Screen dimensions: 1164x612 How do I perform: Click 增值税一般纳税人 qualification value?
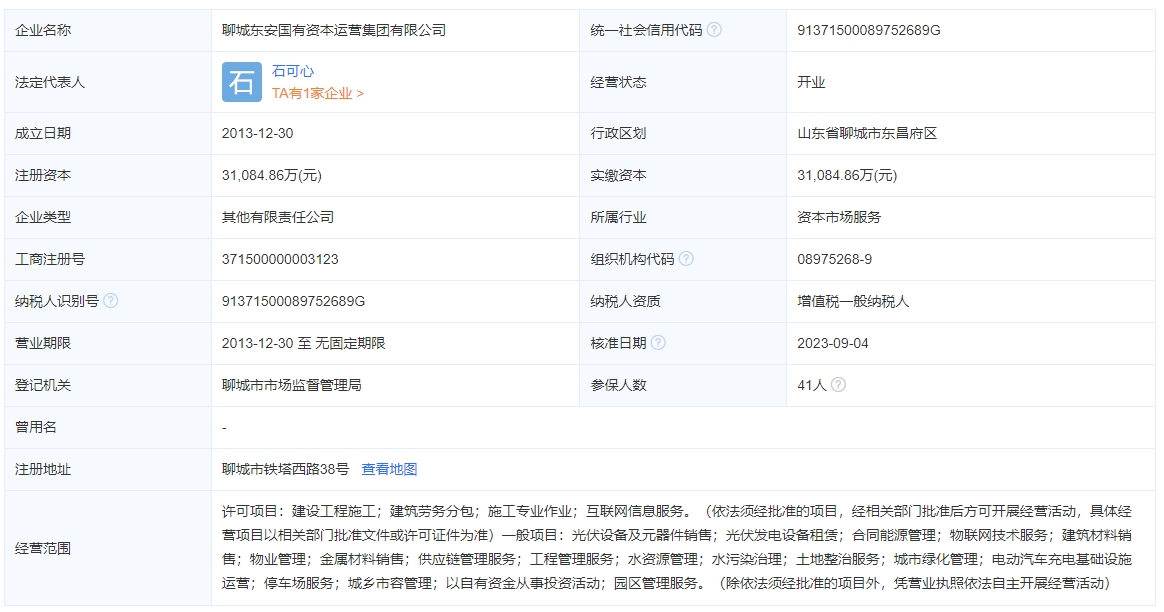click(853, 302)
